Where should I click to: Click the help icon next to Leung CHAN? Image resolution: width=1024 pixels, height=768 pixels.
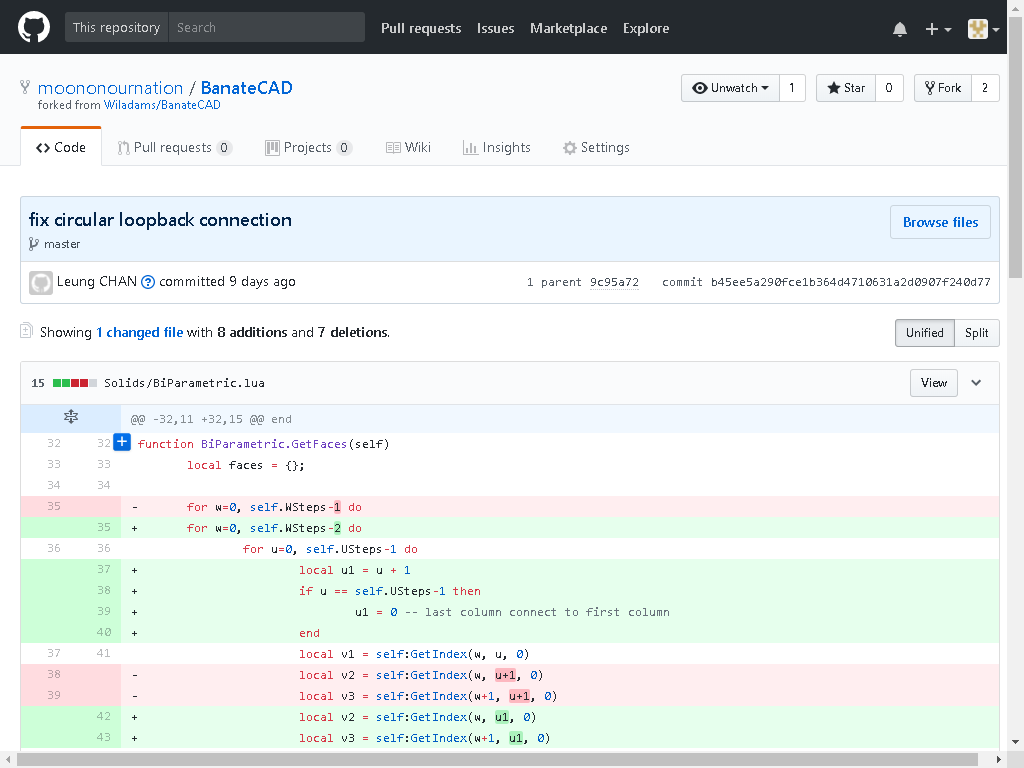[x=146, y=282]
